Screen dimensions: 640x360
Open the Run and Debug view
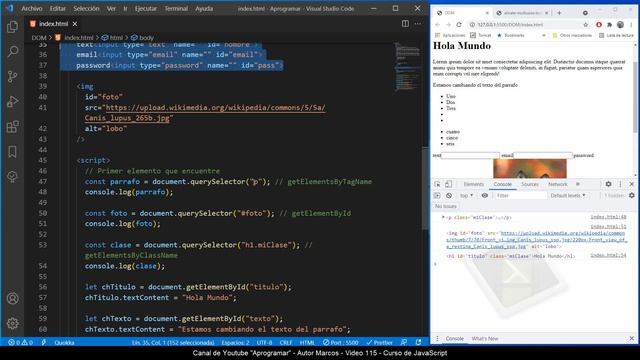pos(13,101)
